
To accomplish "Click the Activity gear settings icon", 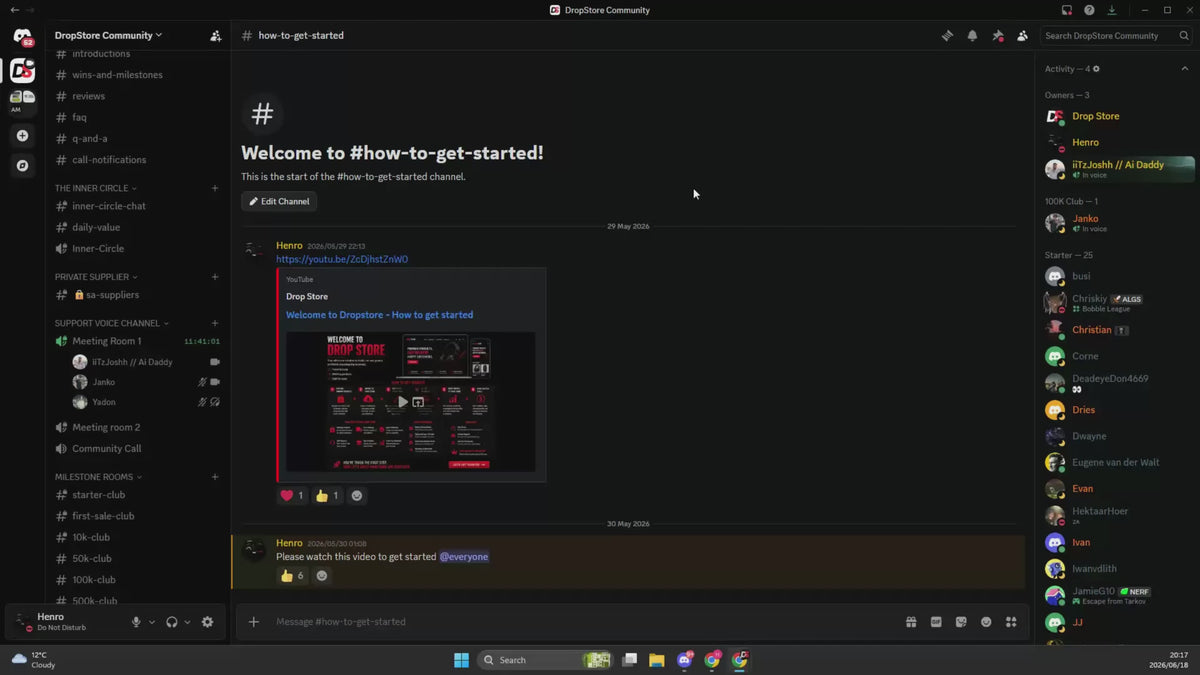I will tap(1096, 69).
